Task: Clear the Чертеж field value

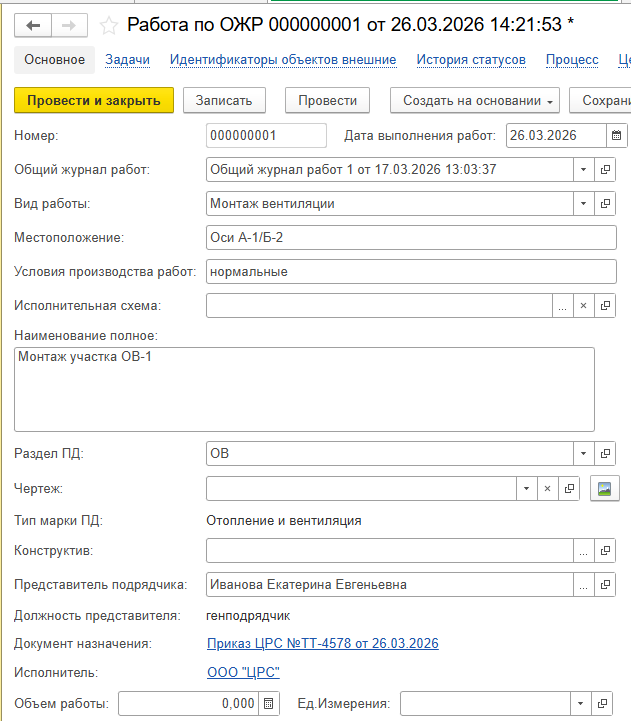Action: click(x=547, y=488)
